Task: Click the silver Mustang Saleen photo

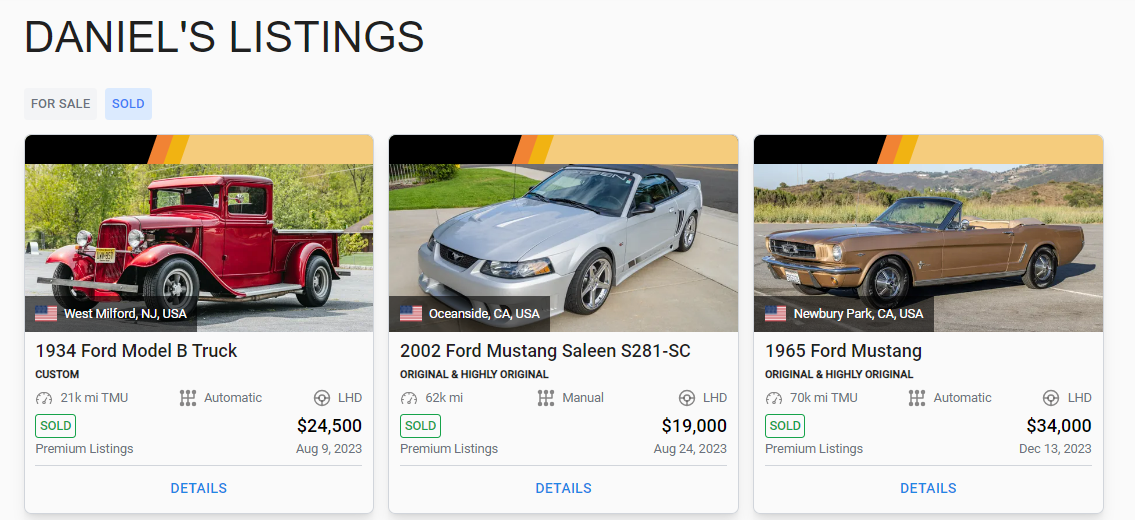Action: 564,235
